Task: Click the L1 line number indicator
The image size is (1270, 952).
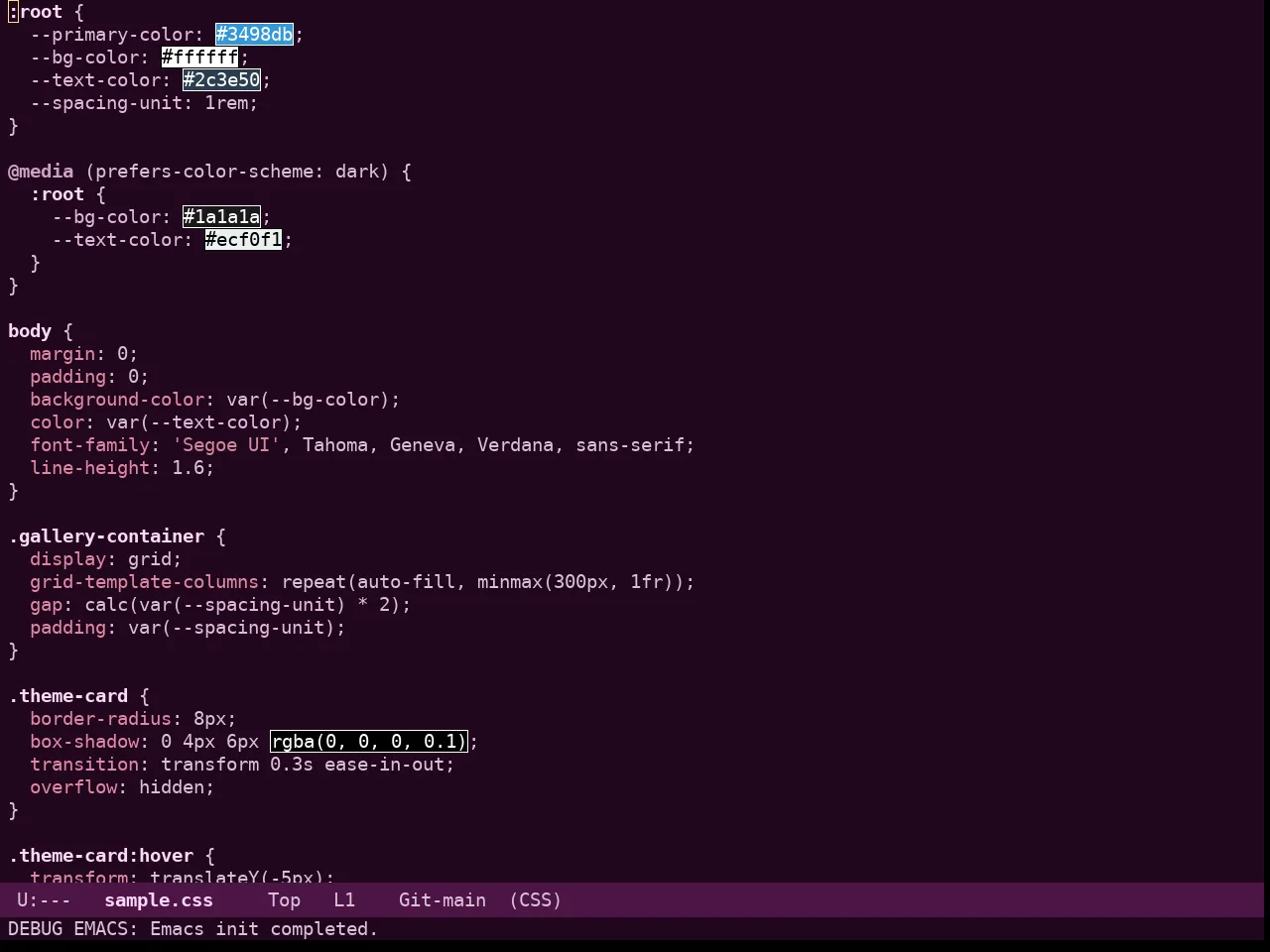Action: [x=344, y=900]
